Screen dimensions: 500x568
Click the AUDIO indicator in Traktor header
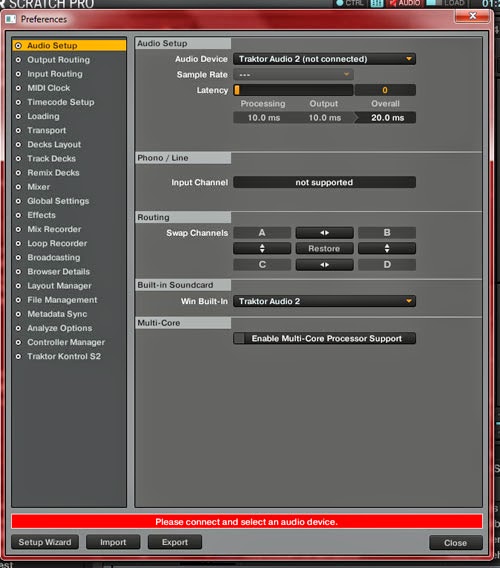pos(405,3)
